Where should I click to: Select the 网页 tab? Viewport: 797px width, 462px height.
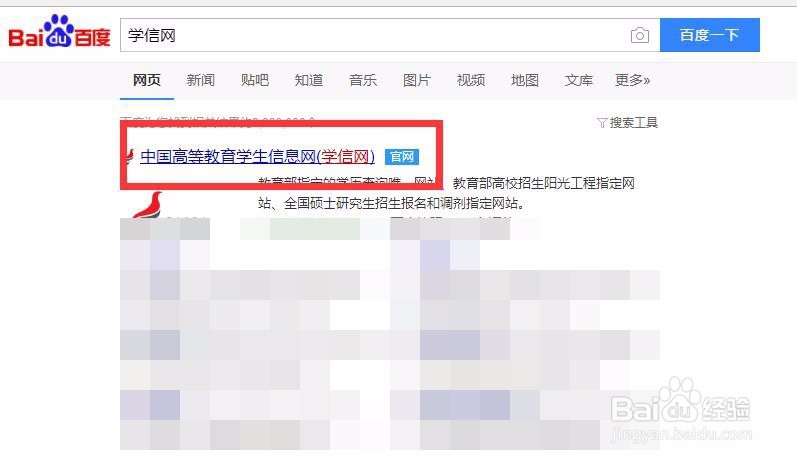point(147,80)
